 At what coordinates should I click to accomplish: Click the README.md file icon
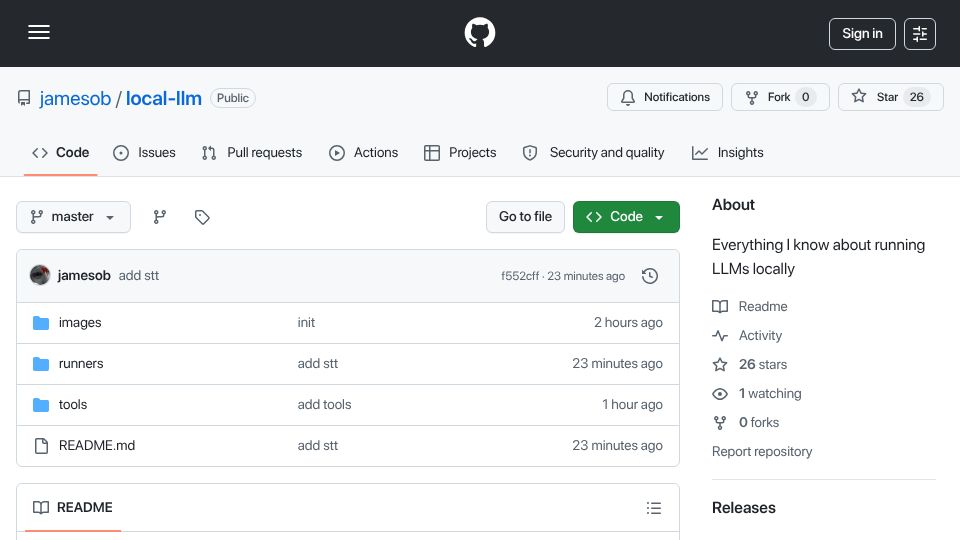pyautogui.click(x=41, y=446)
